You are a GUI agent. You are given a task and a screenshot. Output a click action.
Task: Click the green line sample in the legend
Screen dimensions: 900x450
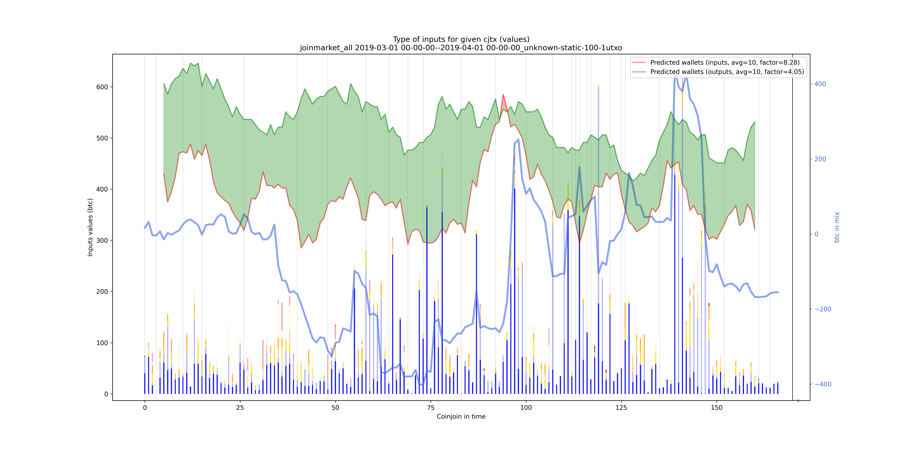tap(639, 71)
